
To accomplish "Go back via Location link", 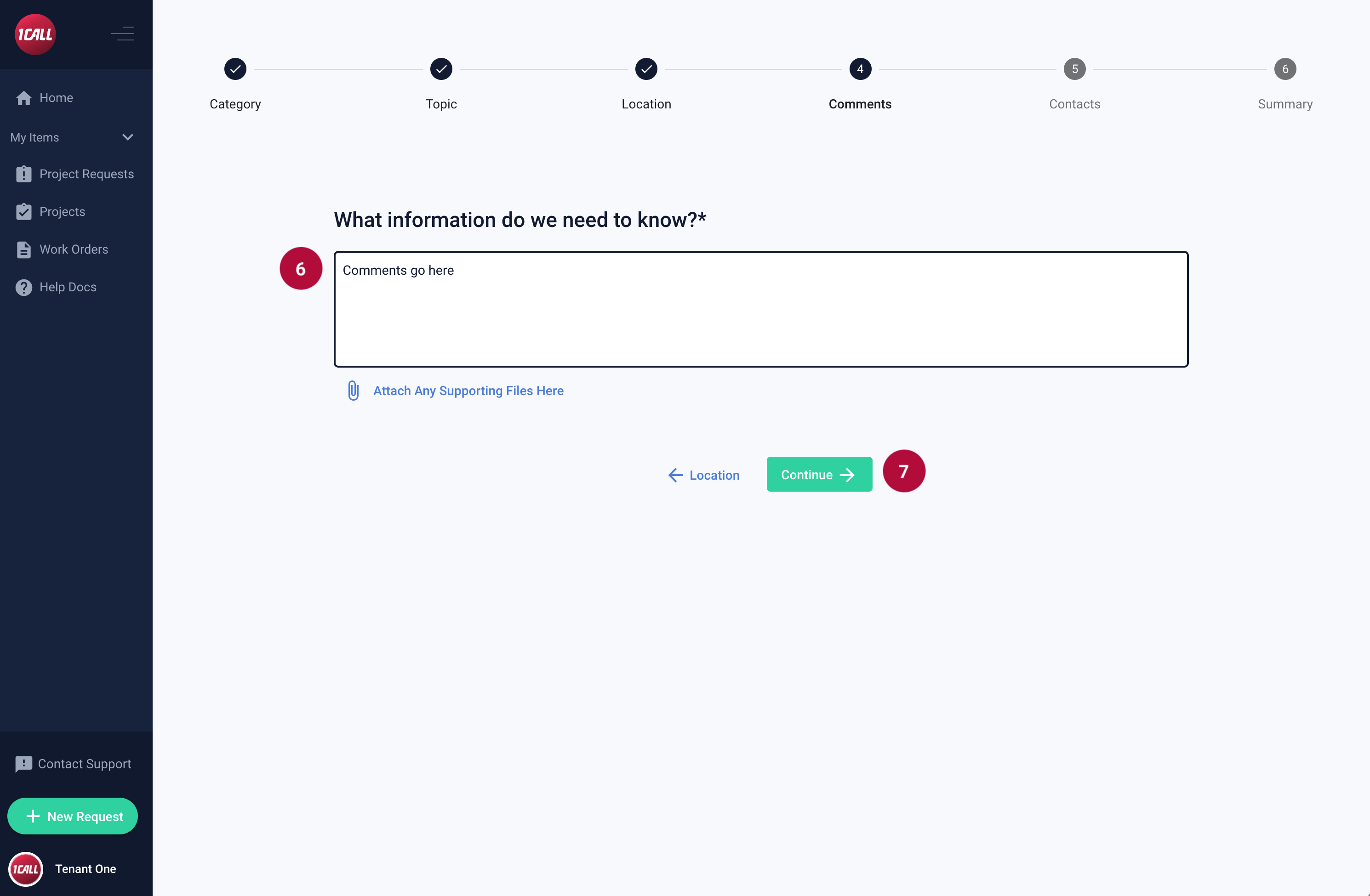I will pos(703,475).
